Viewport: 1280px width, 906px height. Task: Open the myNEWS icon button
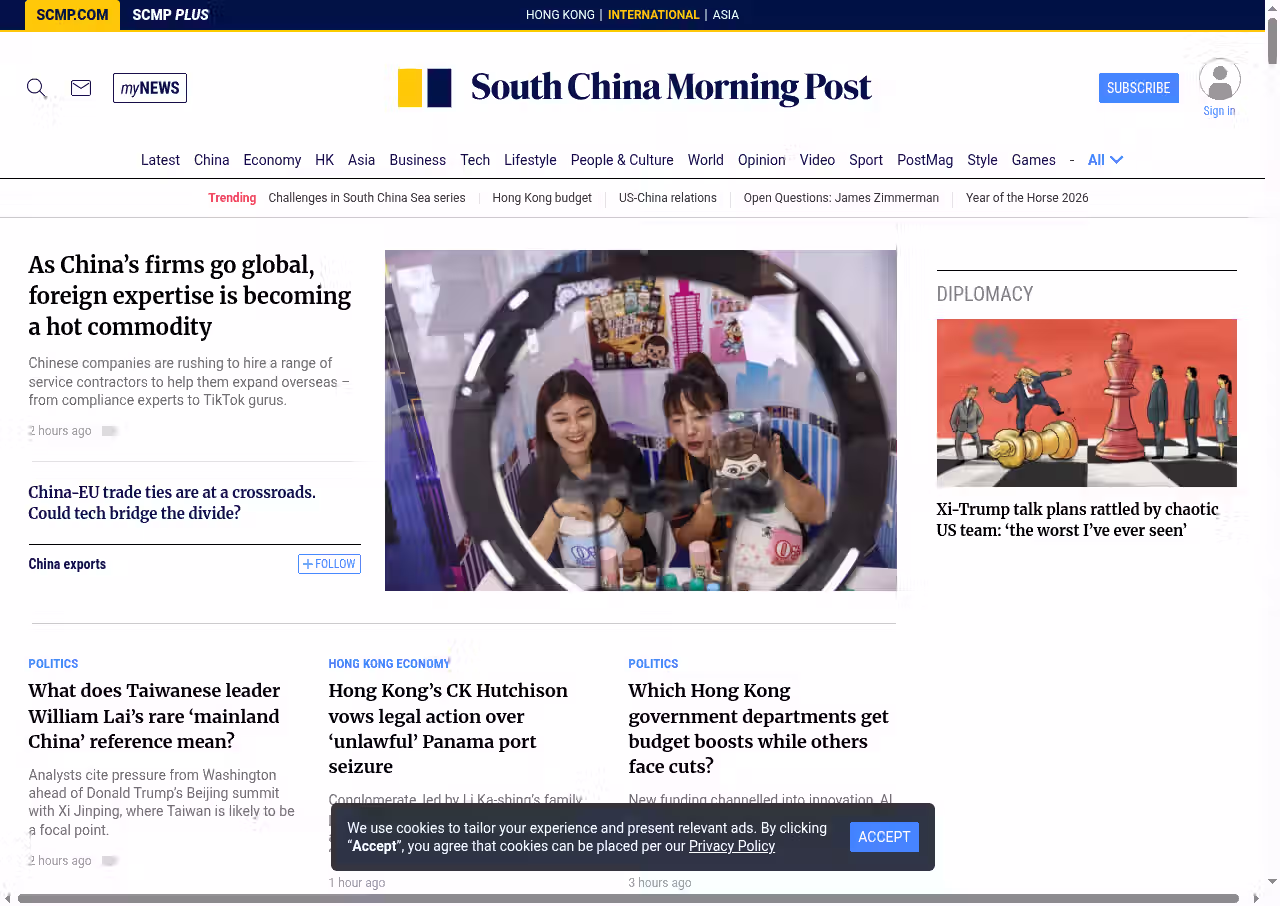pyautogui.click(x=150, y=88)
